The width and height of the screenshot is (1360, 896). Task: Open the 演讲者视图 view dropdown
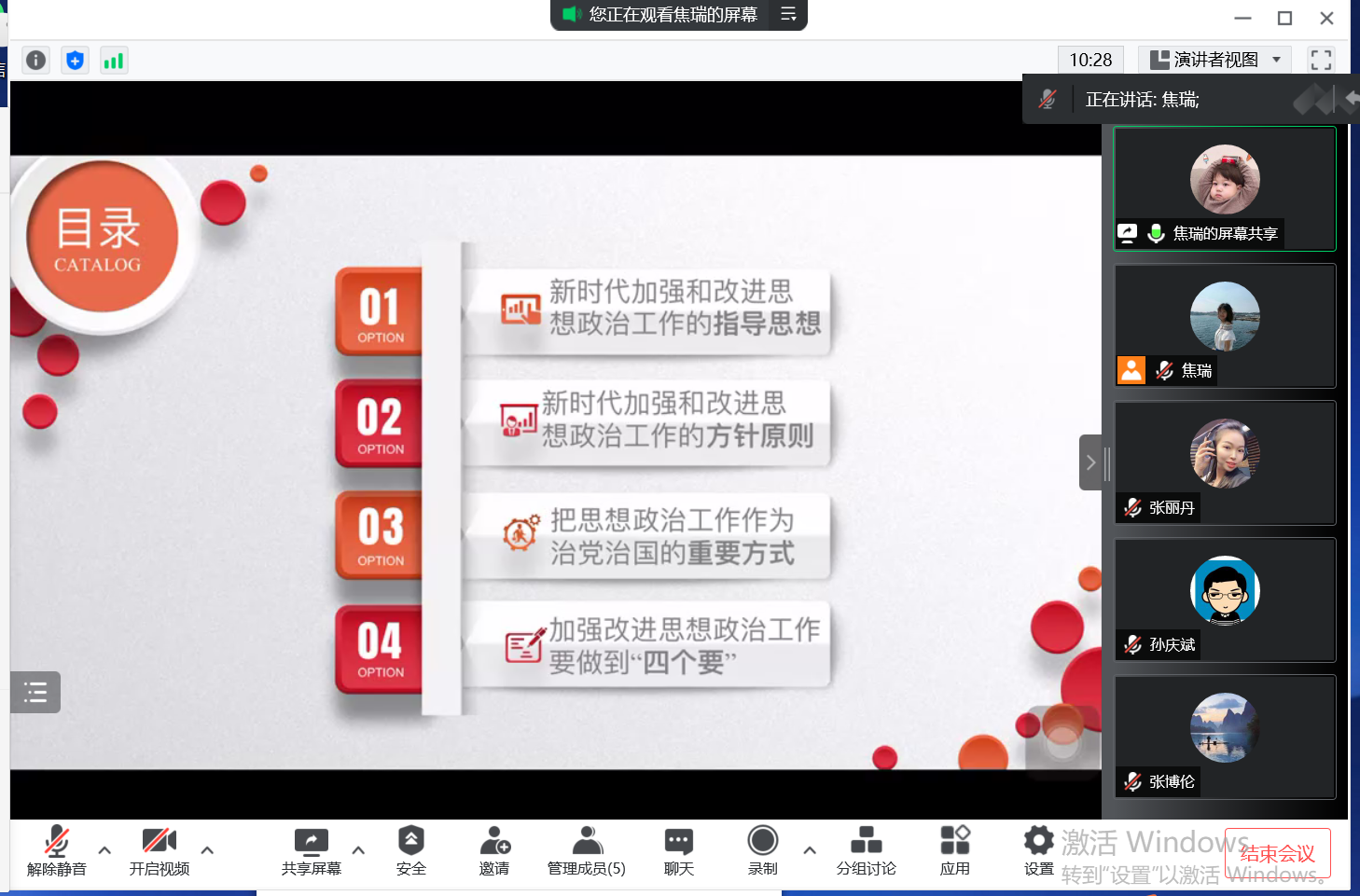1214,60
